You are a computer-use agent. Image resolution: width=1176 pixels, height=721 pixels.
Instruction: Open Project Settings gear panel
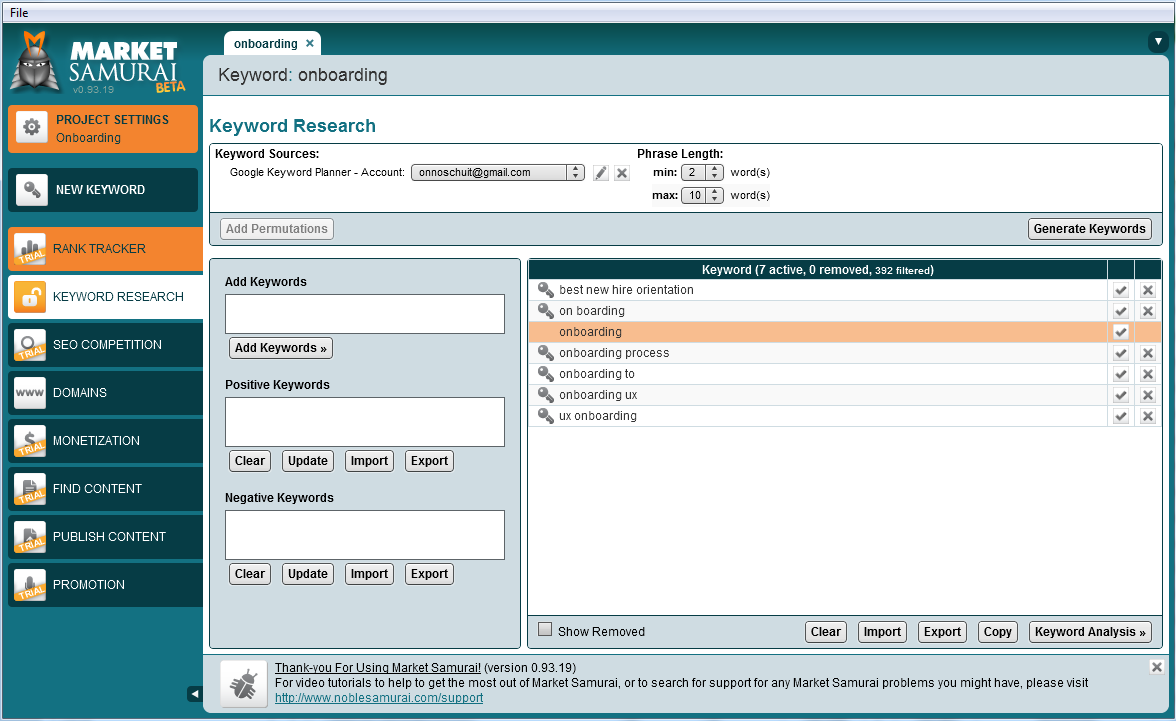103,129
